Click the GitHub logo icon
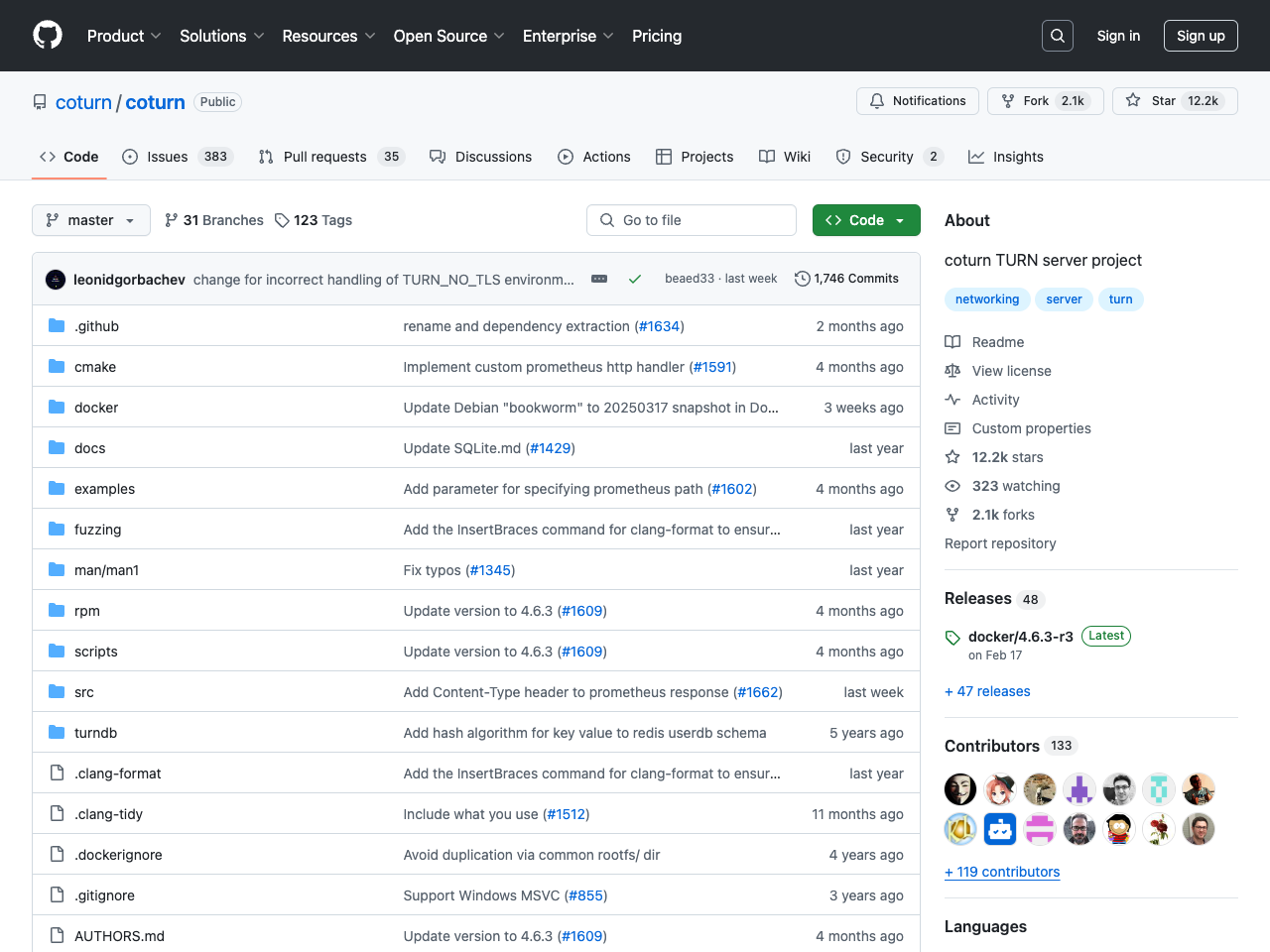The height and width of the screenshot is (952, 1270). (x=48, y=36)
